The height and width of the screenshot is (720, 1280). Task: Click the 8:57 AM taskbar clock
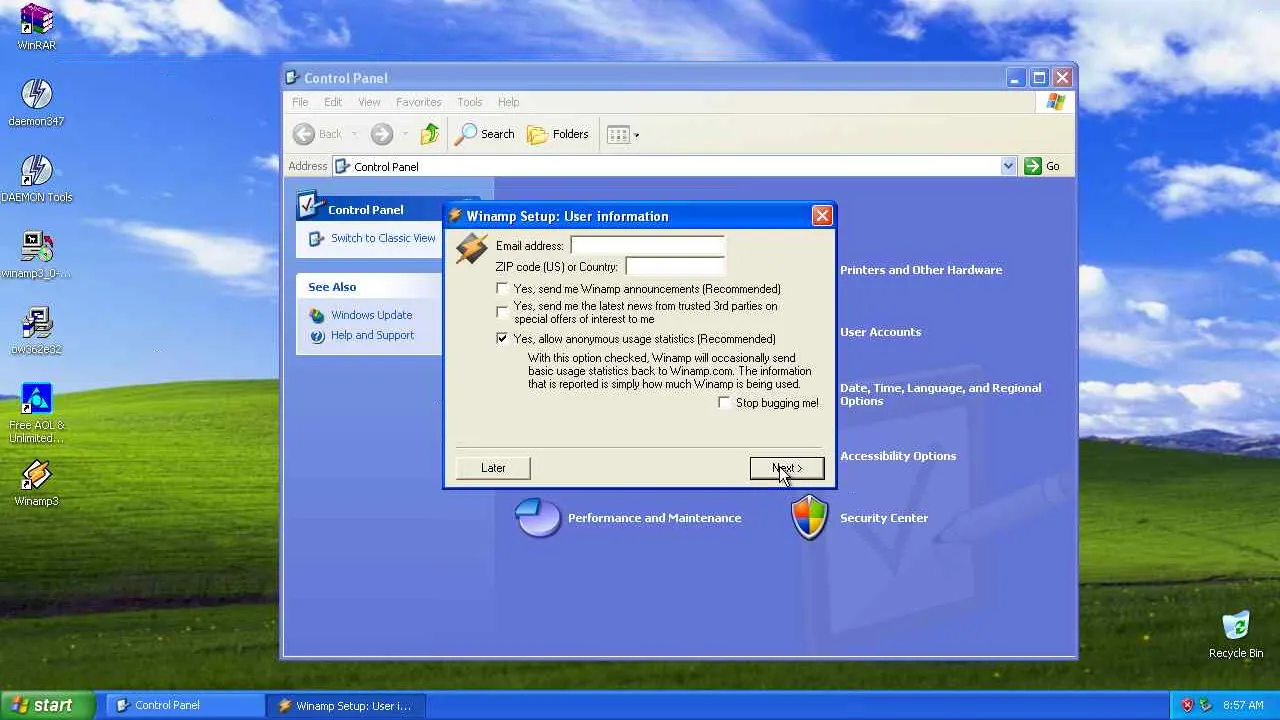[x=1243, y=705]
